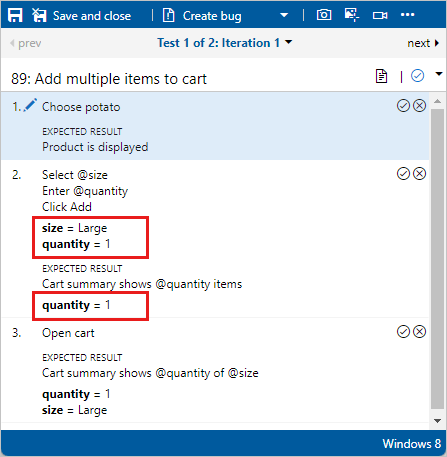Edit step 1 with the pencil icon
447x457 pixels.
30,105
